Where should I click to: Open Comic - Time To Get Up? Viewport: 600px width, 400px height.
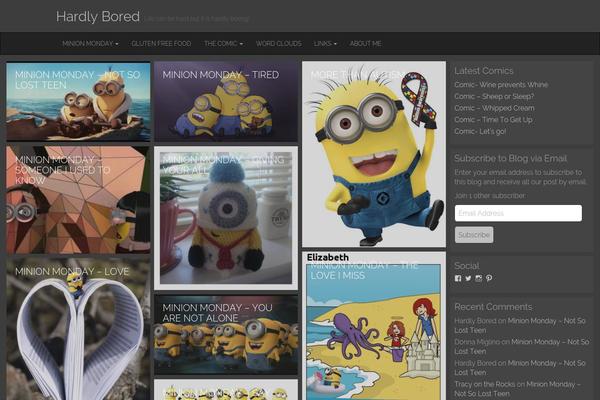493,119
